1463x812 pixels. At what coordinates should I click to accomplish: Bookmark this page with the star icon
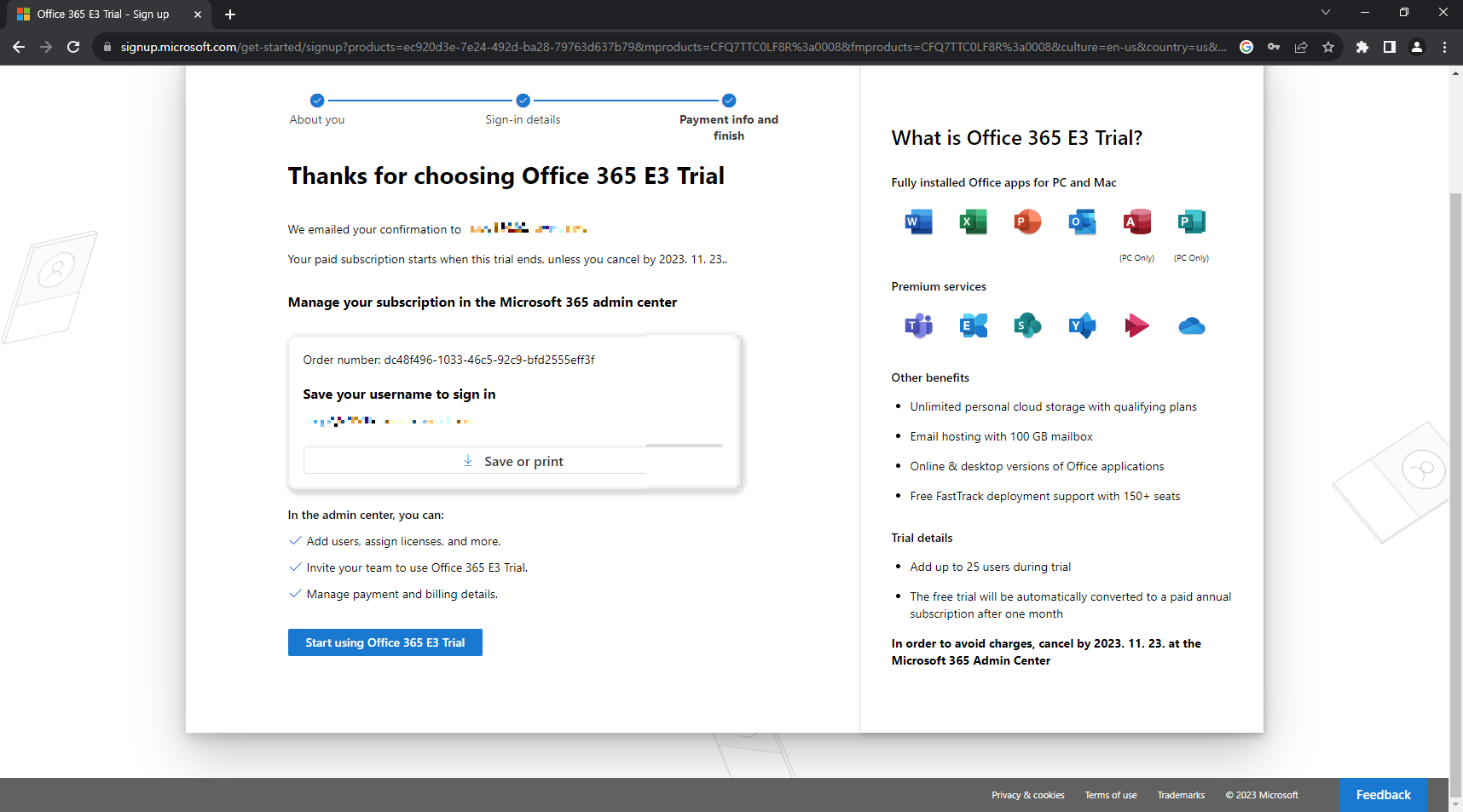pyautogui.click(x=1327, y=47)
